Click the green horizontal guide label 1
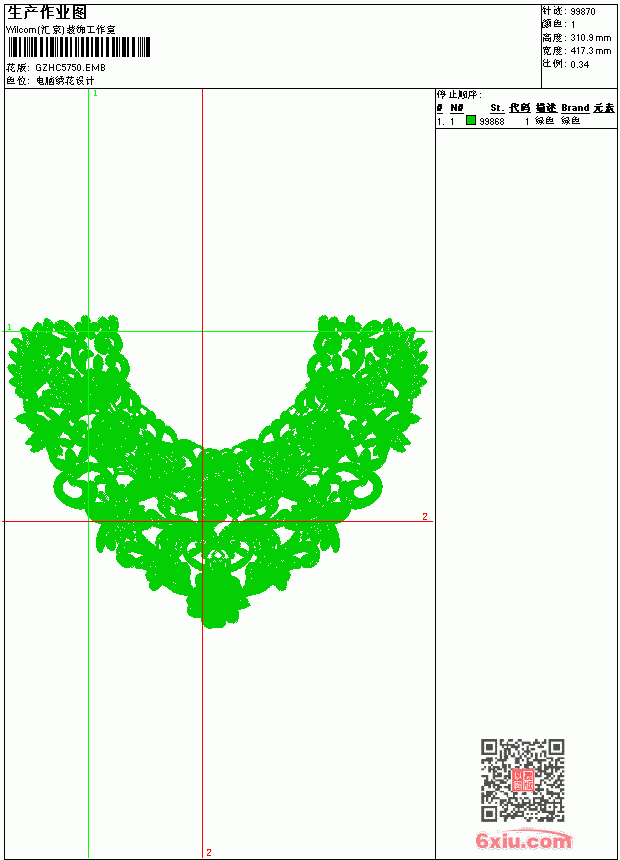This screenshot has height=860, width=620. pos(9,327)
